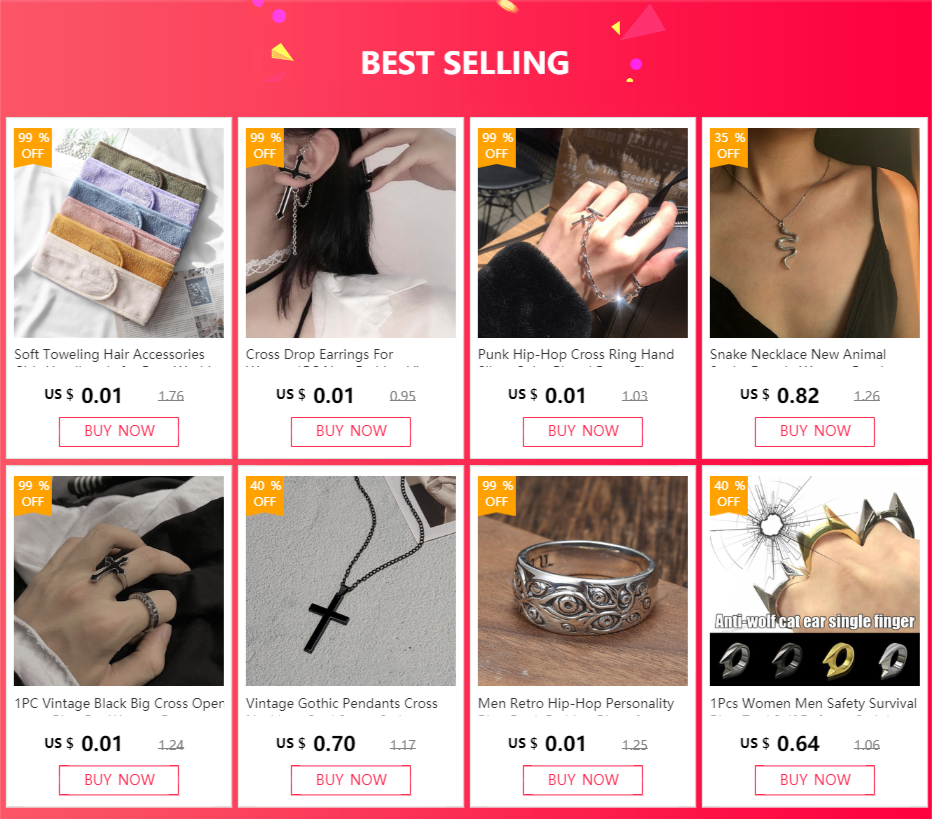Buy the Soft Toweling Hair Accessories now
The height and width of the screenshot is (819, 932).
[119, 431]
